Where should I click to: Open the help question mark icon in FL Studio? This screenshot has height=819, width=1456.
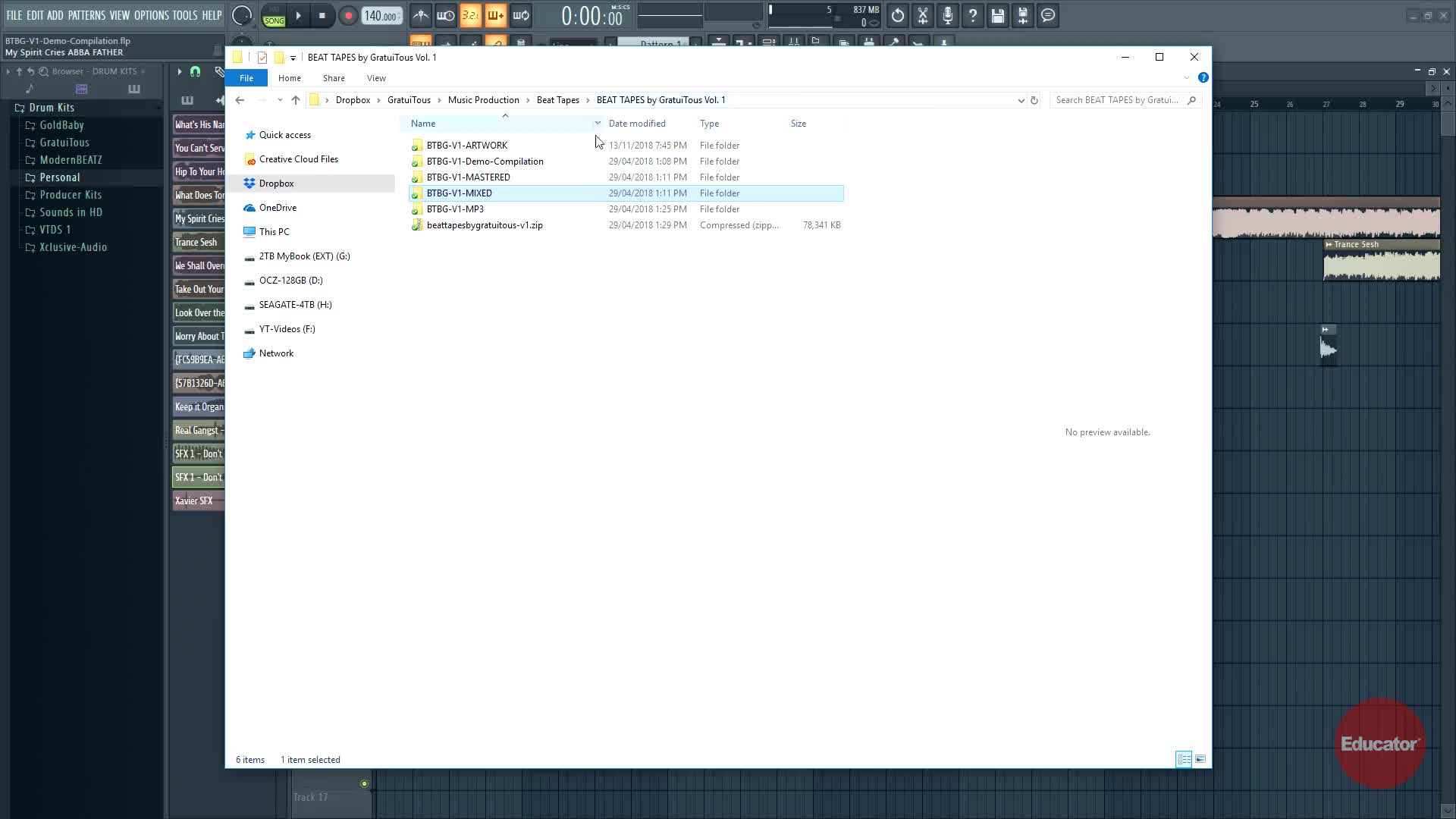(973, 16)
